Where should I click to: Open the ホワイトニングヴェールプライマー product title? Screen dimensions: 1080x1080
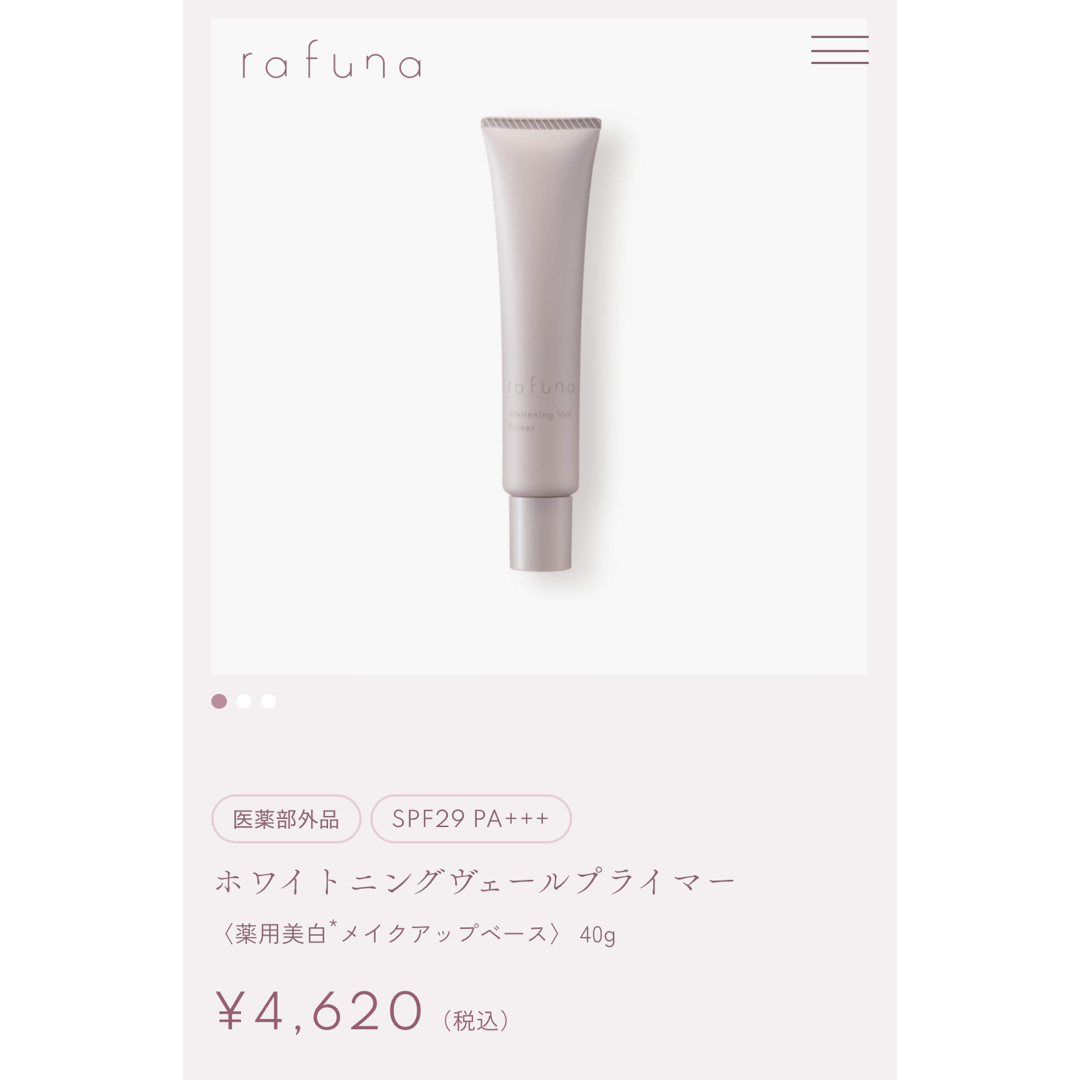coord(475,882)
